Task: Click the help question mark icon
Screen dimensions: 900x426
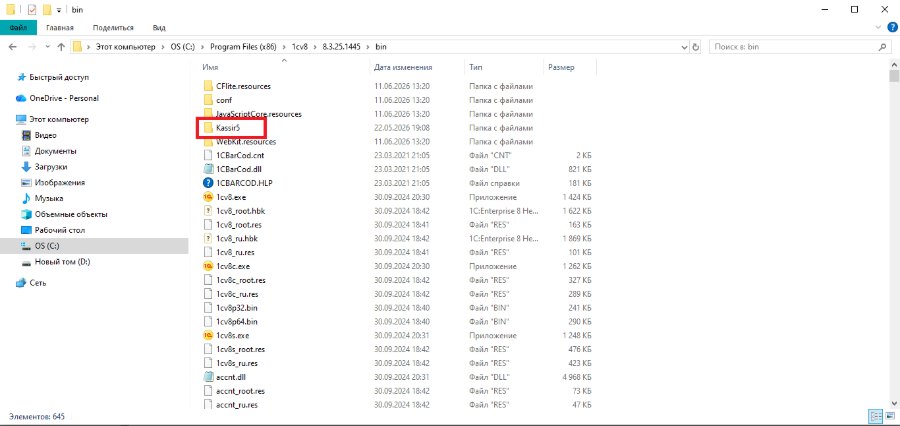Action: [893, 27]
